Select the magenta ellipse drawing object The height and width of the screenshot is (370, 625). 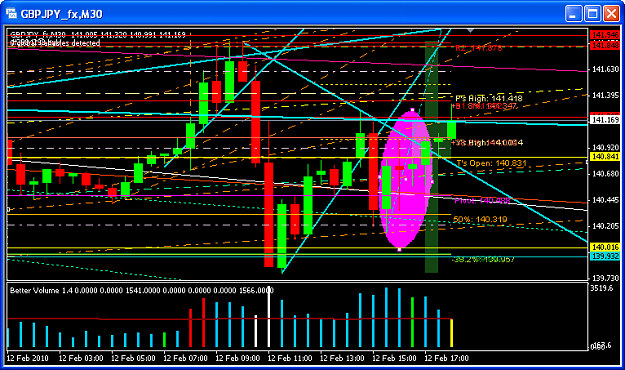coord(405,179)
